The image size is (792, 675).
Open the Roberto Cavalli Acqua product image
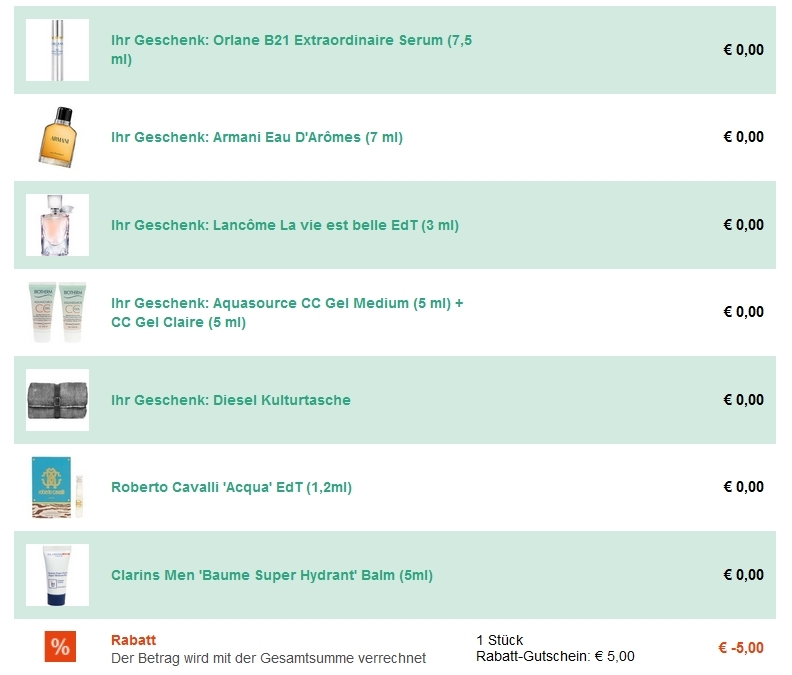point(57,487)
